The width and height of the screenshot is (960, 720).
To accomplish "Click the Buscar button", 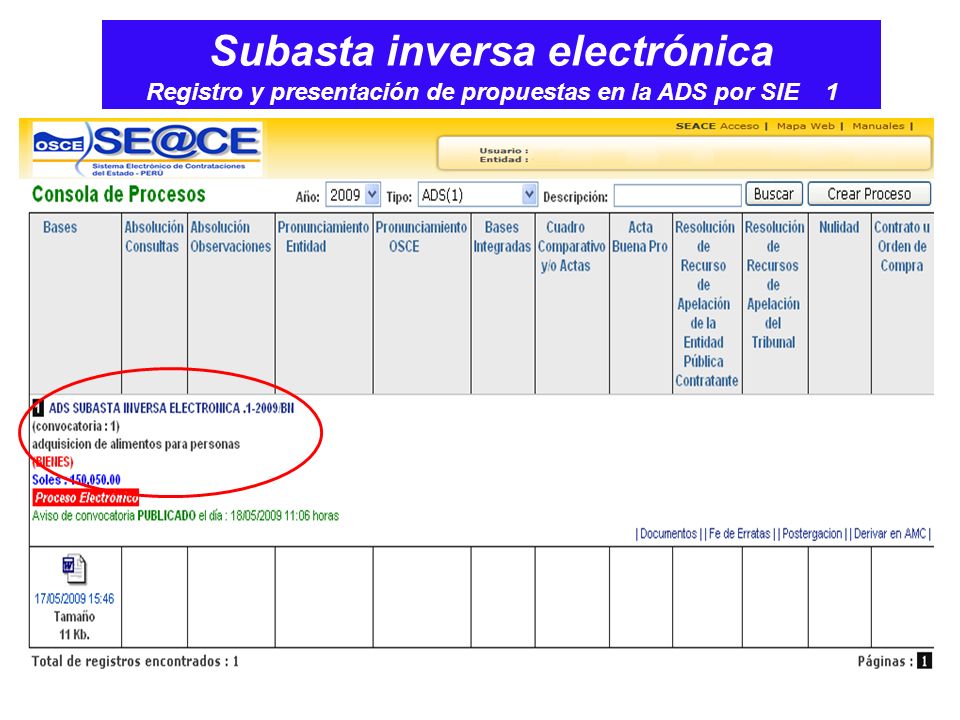I will point(773,194).
